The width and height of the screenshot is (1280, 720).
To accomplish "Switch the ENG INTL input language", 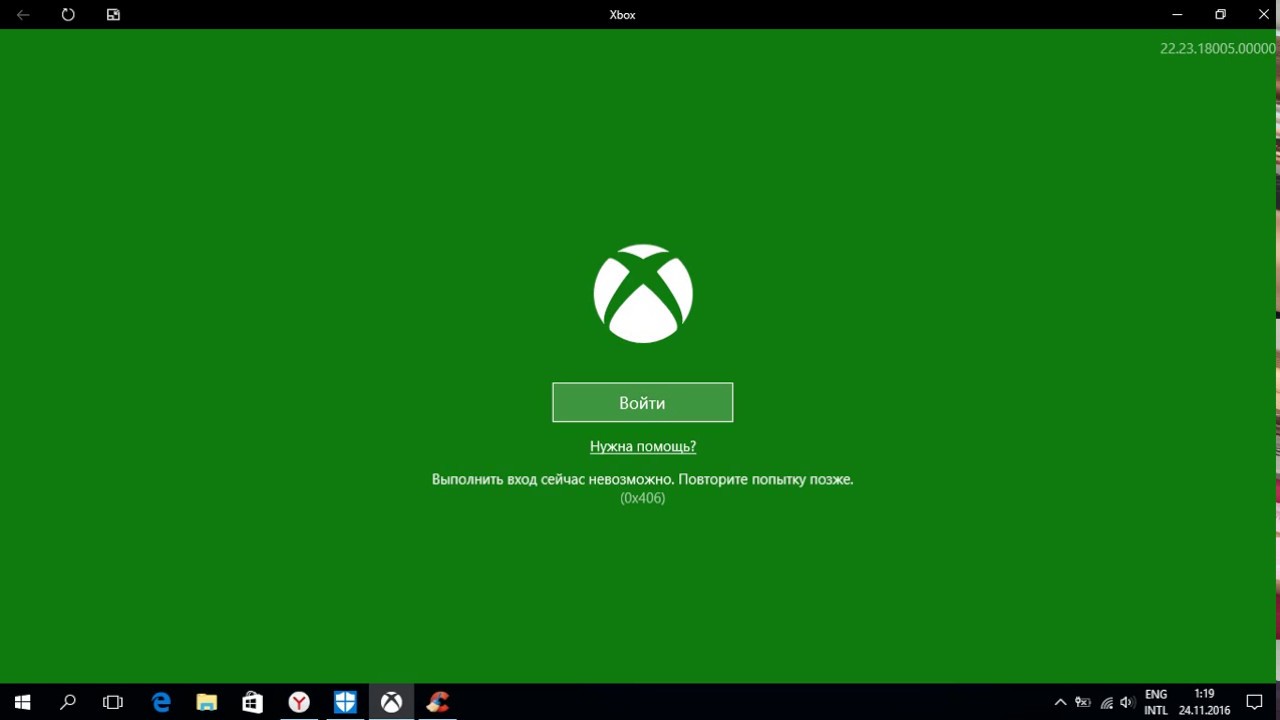I will tap(1156, 702).
